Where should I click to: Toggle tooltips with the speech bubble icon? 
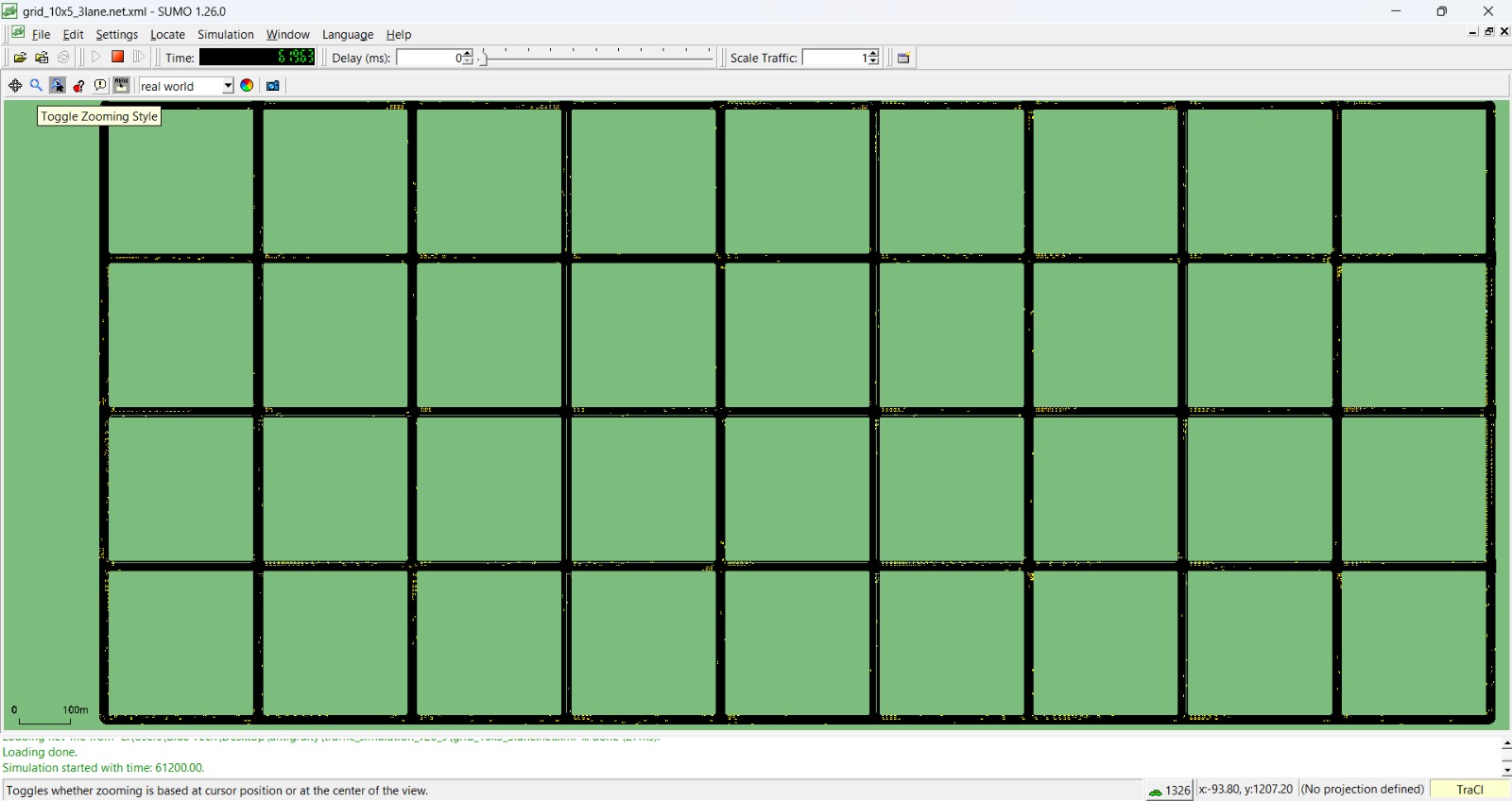coord(100,86)
